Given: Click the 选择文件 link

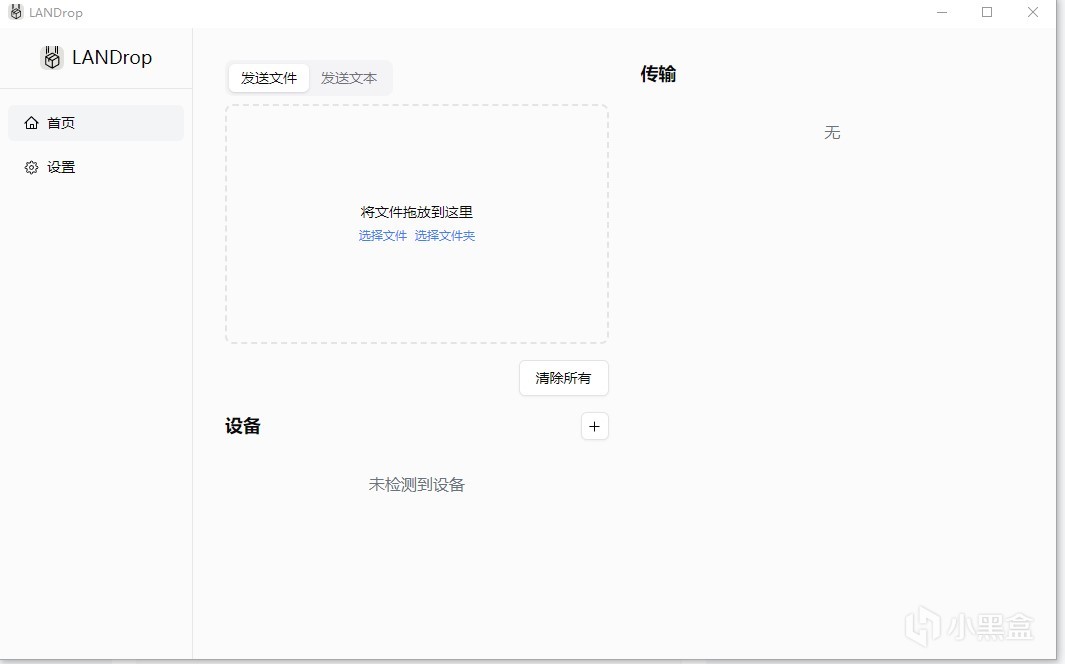Looking at the screenshot, I should pos(382,236).
